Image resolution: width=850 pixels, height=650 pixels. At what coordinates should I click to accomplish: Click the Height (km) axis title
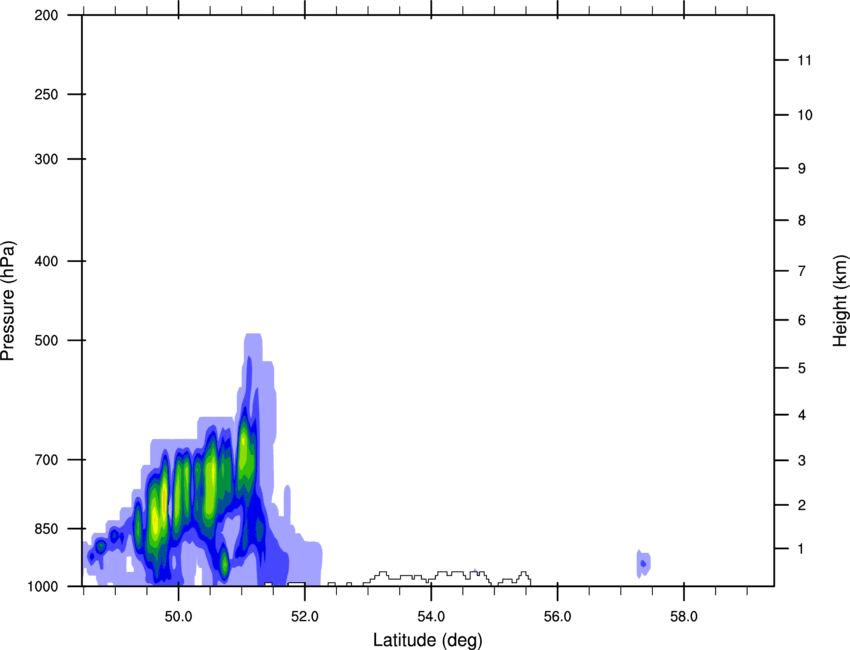click(840, 301)
